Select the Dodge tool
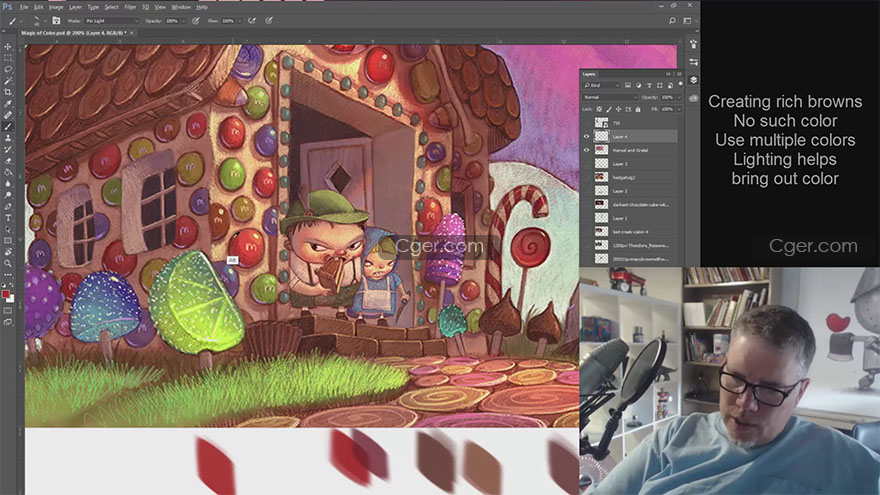Screen dimensions: 880x495 pyautogui.click(x=8, y=195)
